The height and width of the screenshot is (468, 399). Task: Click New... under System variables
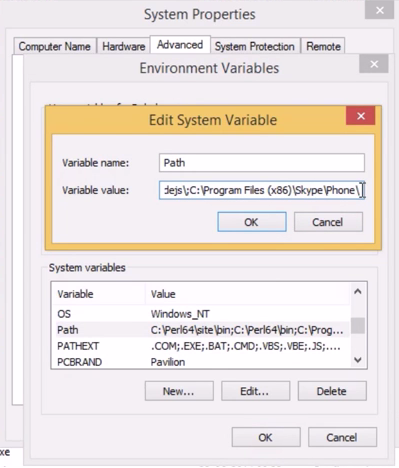179,391
